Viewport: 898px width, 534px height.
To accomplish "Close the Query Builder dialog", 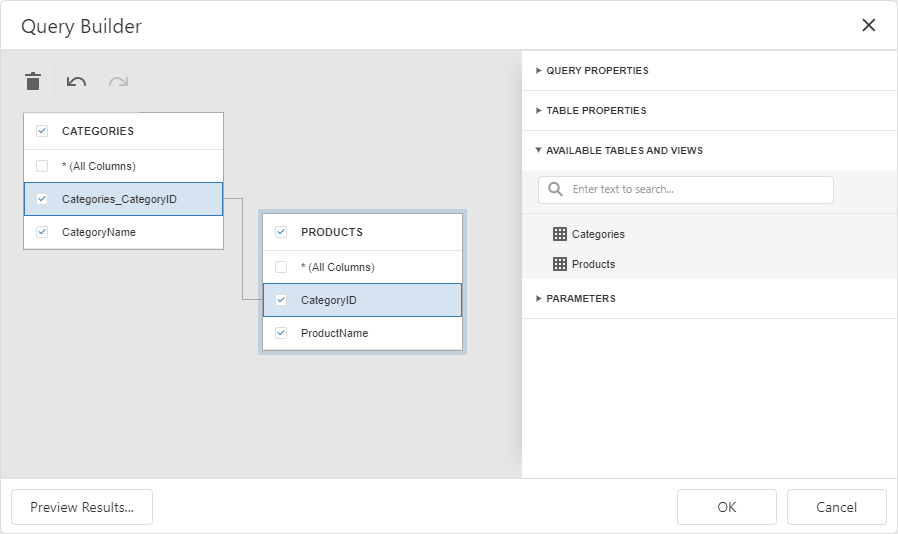I will [868, 26].
